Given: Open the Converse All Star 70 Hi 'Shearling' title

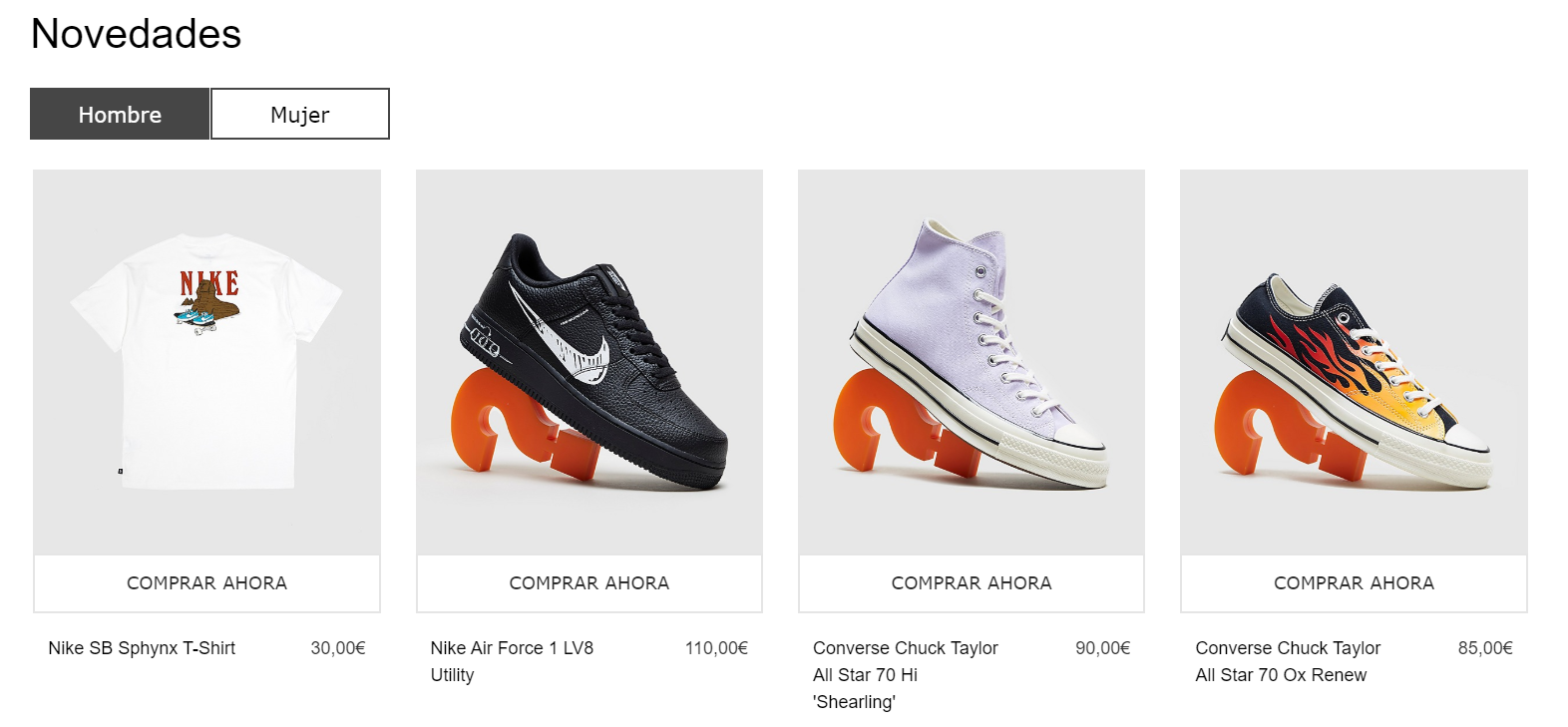Looking at the screenshot, I should point(905,675).
